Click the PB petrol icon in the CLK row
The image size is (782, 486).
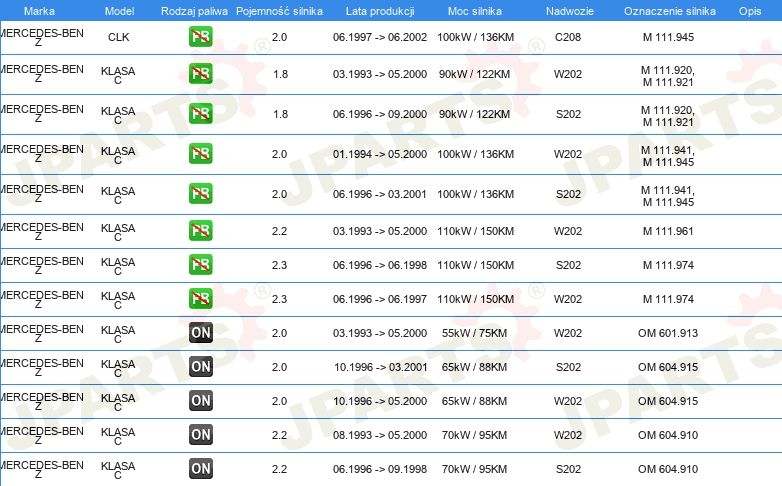pyautogui.click(x=200, y=37)
